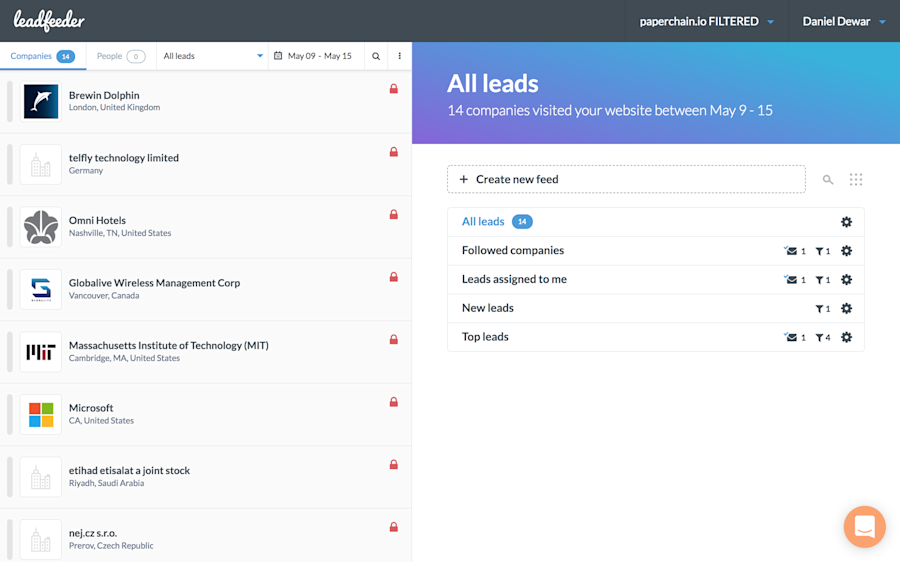The height and width of the screenshot is (562, 900).
Task: Click the placeholder building logo for telfly
Action: (41, 164)
